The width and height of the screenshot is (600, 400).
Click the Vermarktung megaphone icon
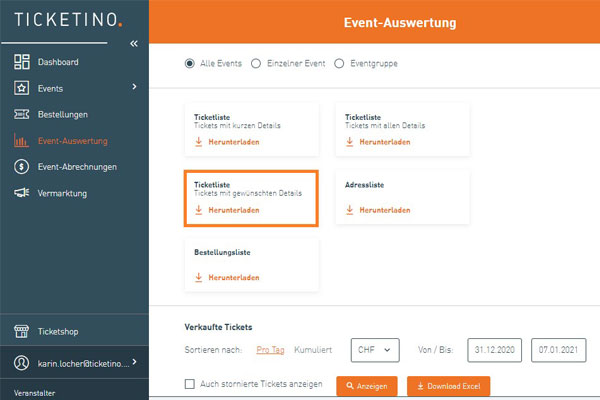(22, 193)
